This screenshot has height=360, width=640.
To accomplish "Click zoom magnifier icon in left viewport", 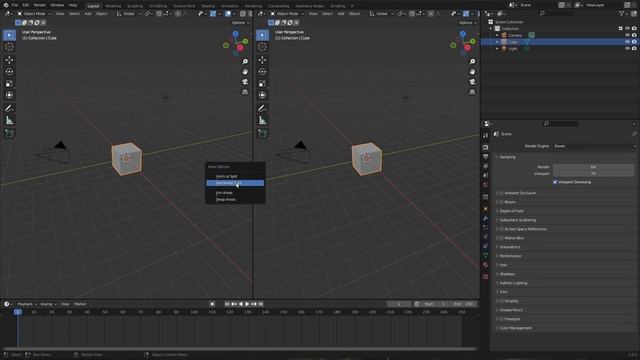I will click(x=245, y=62).
